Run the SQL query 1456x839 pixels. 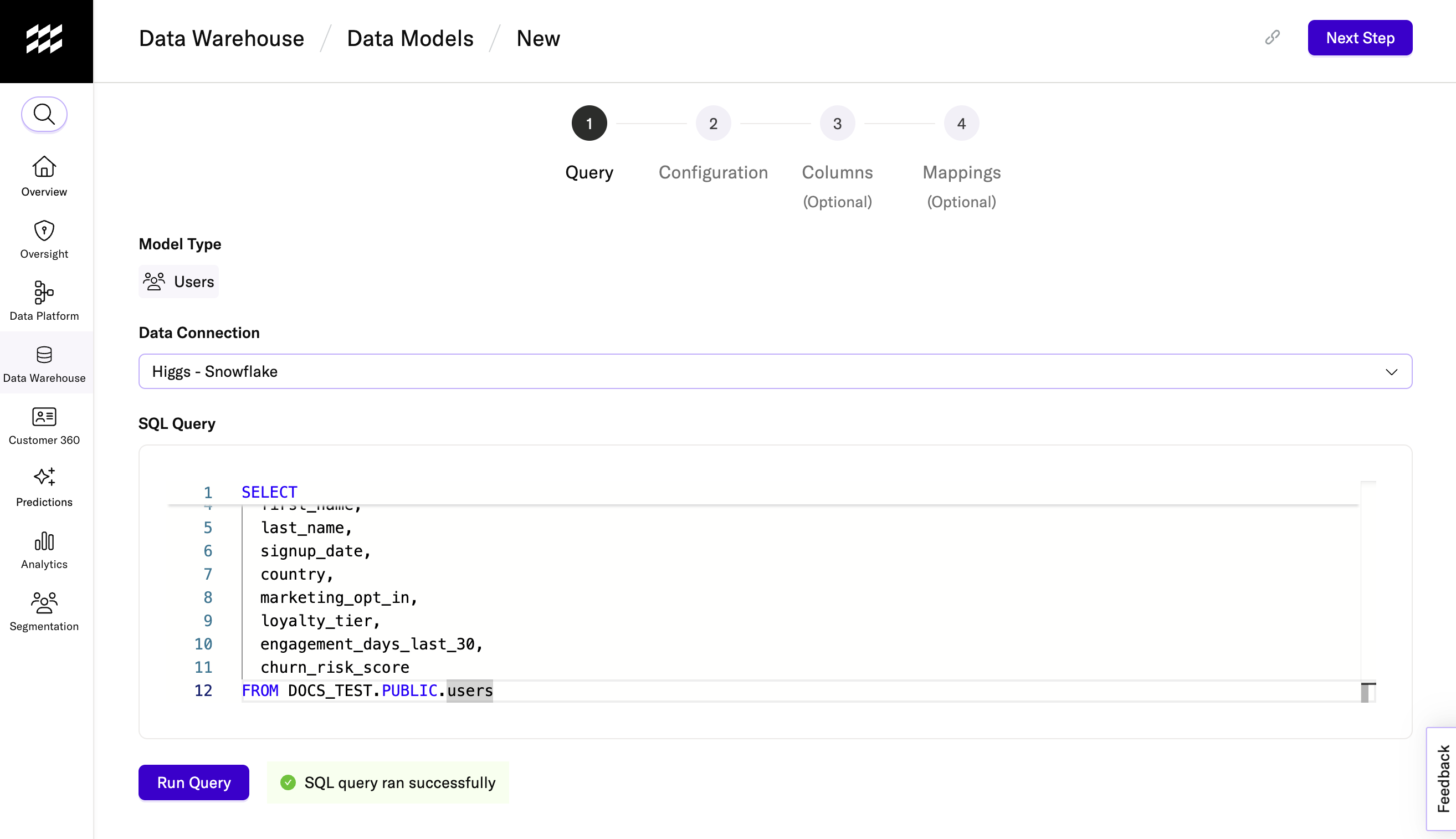[x=193, y=782]
